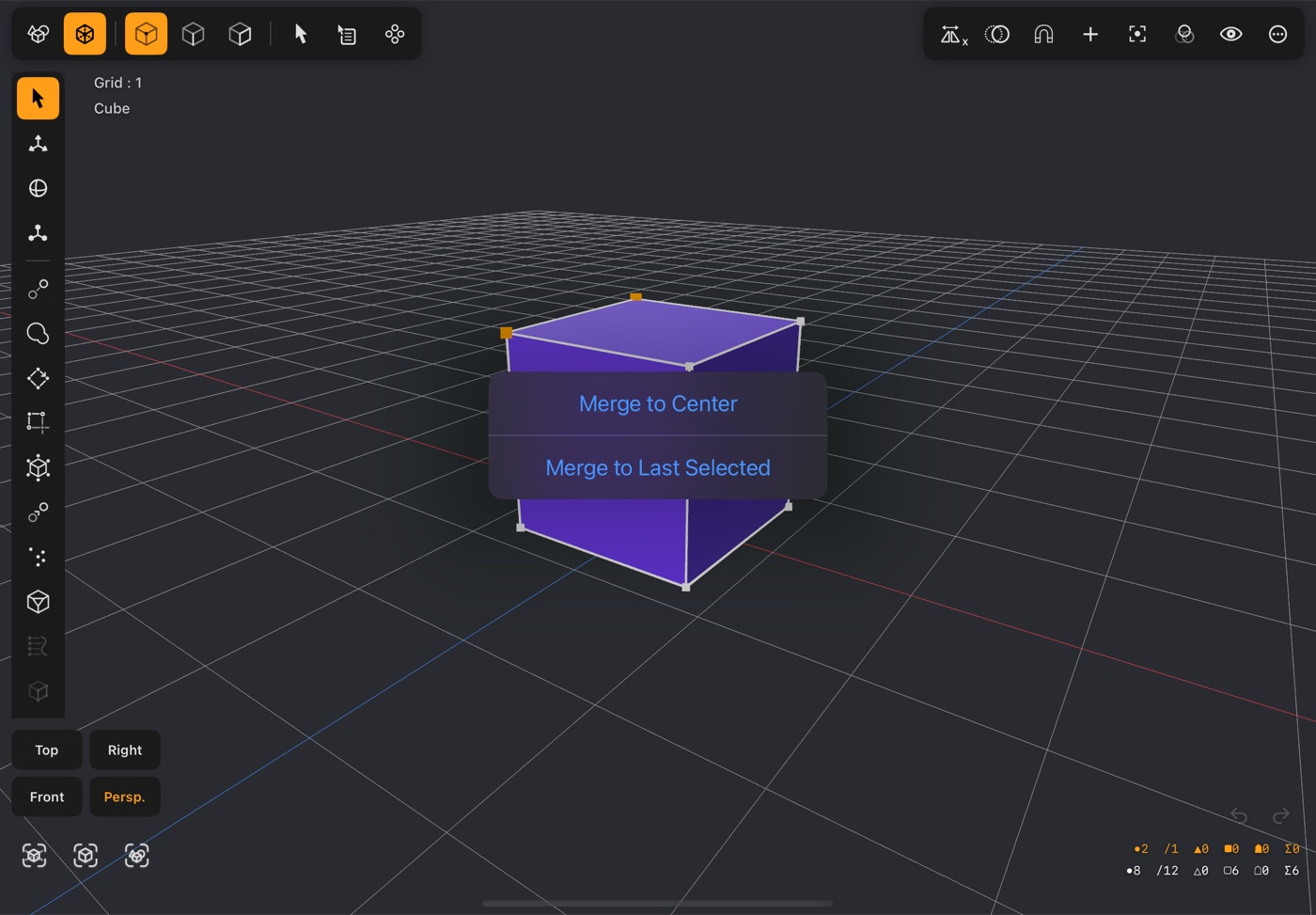Select the lasso selection tool

tap(38, 334)
